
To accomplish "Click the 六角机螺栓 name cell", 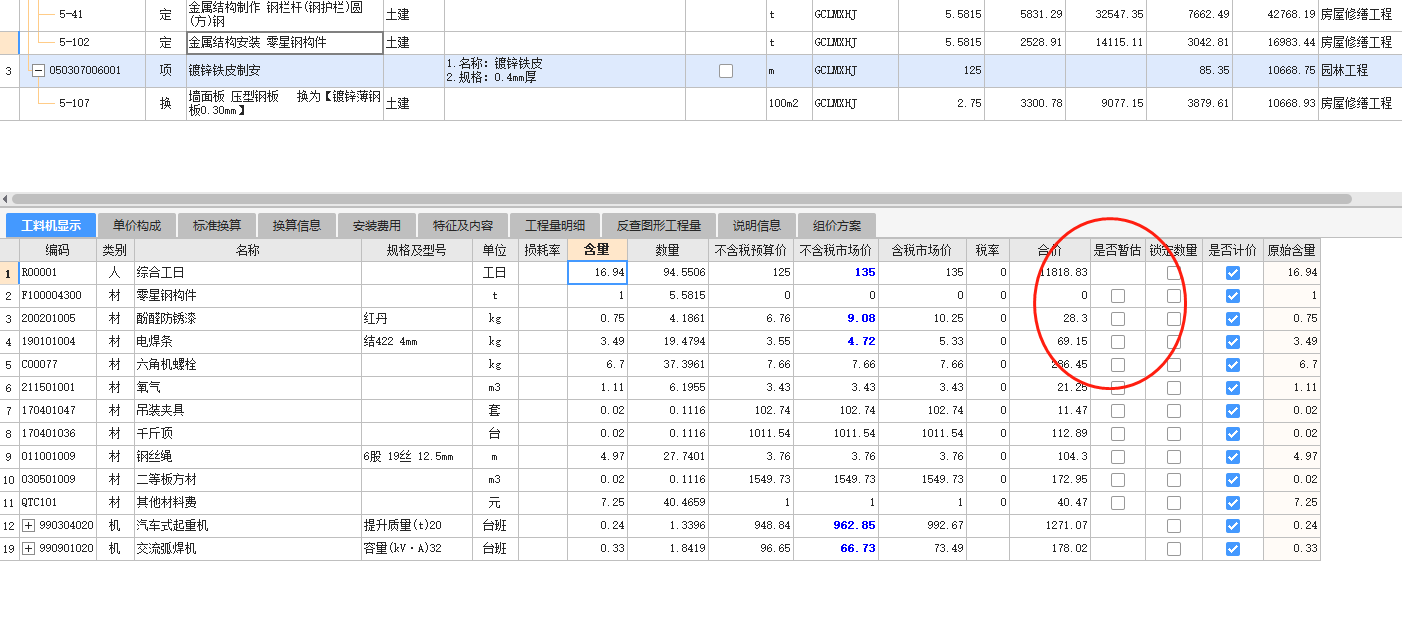I will click(x=248, y=364).
